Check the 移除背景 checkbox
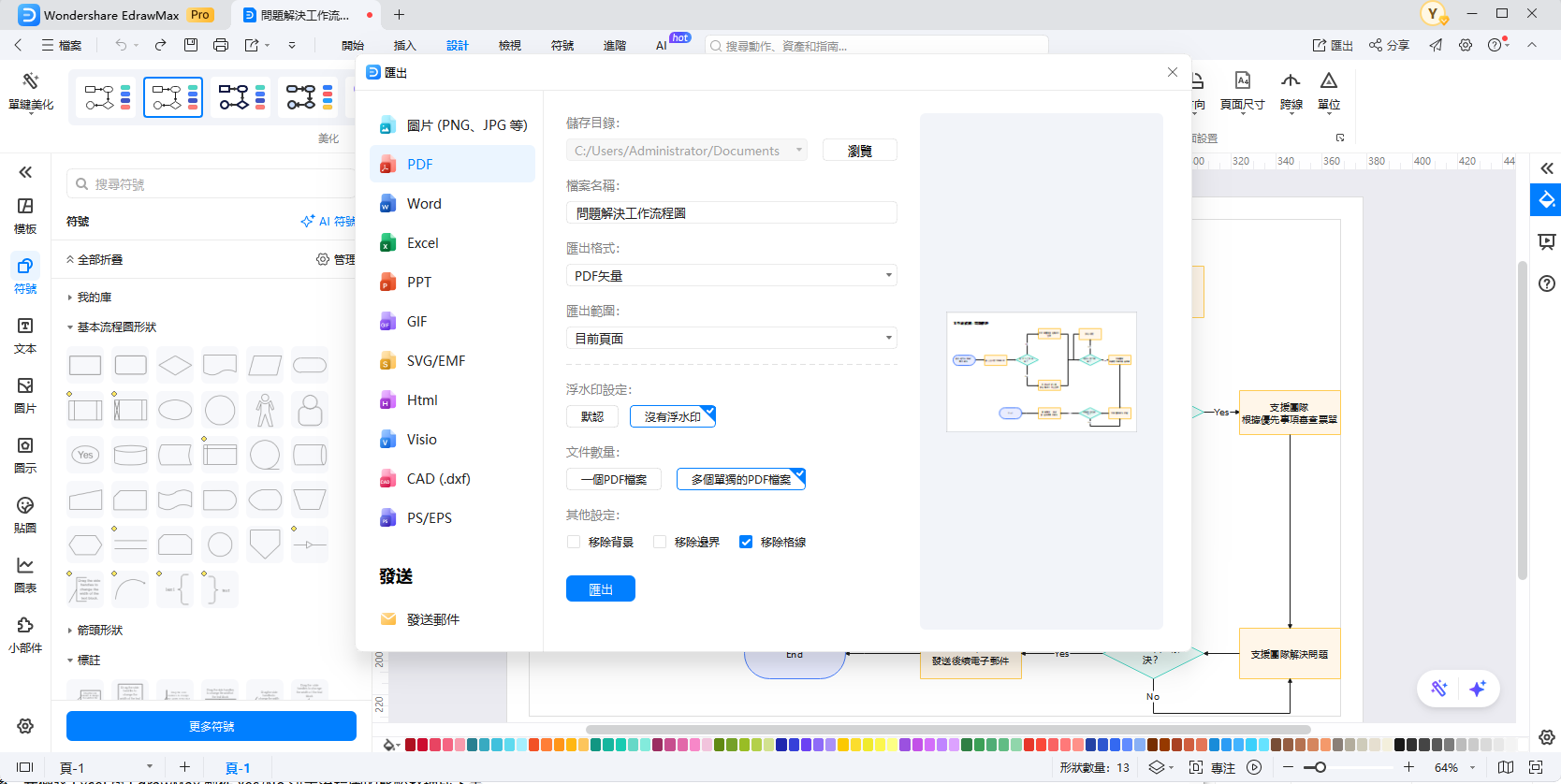The image size is (1561, 784). click(x=574, y=542)
